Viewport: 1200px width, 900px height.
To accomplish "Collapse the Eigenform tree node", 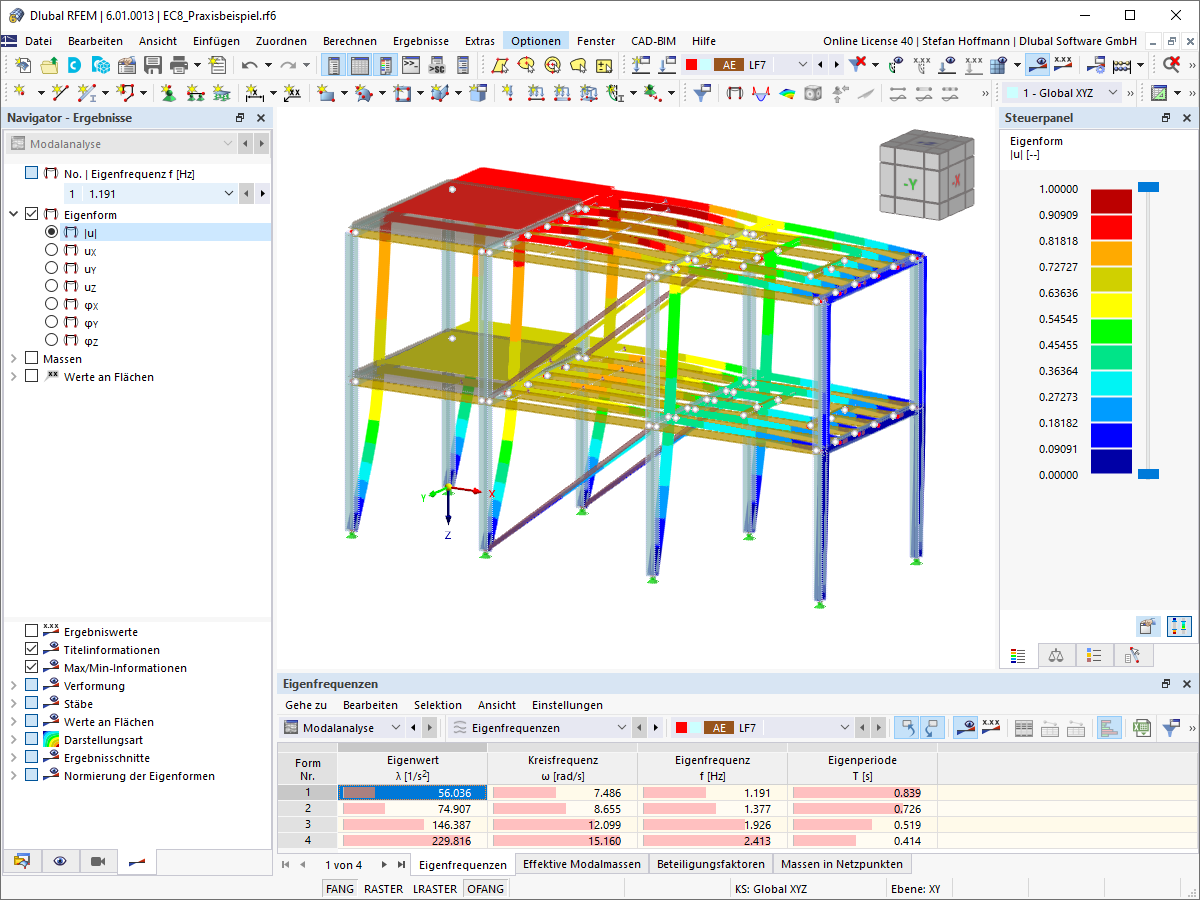I will [13, 214].
